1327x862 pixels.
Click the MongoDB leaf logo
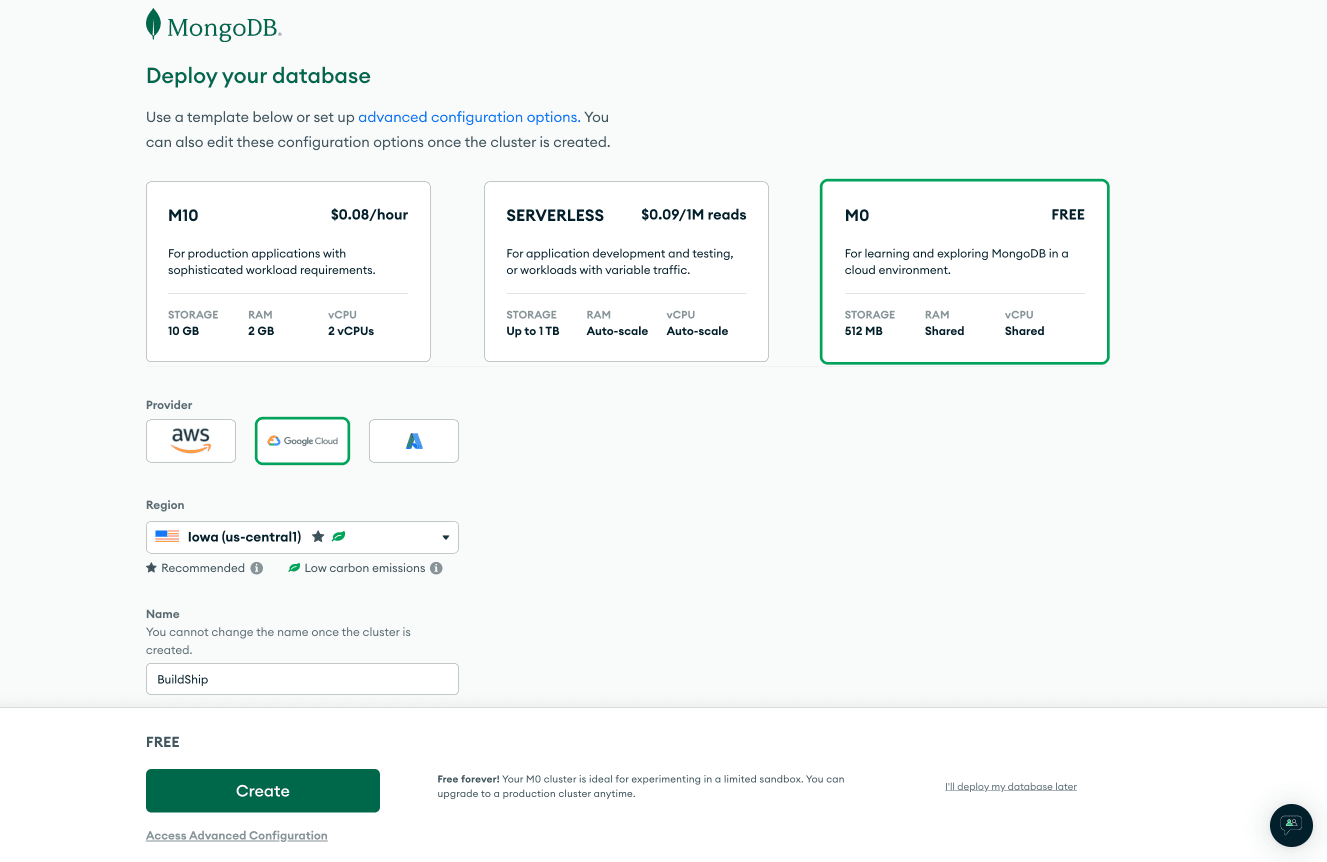coord(152,24)
